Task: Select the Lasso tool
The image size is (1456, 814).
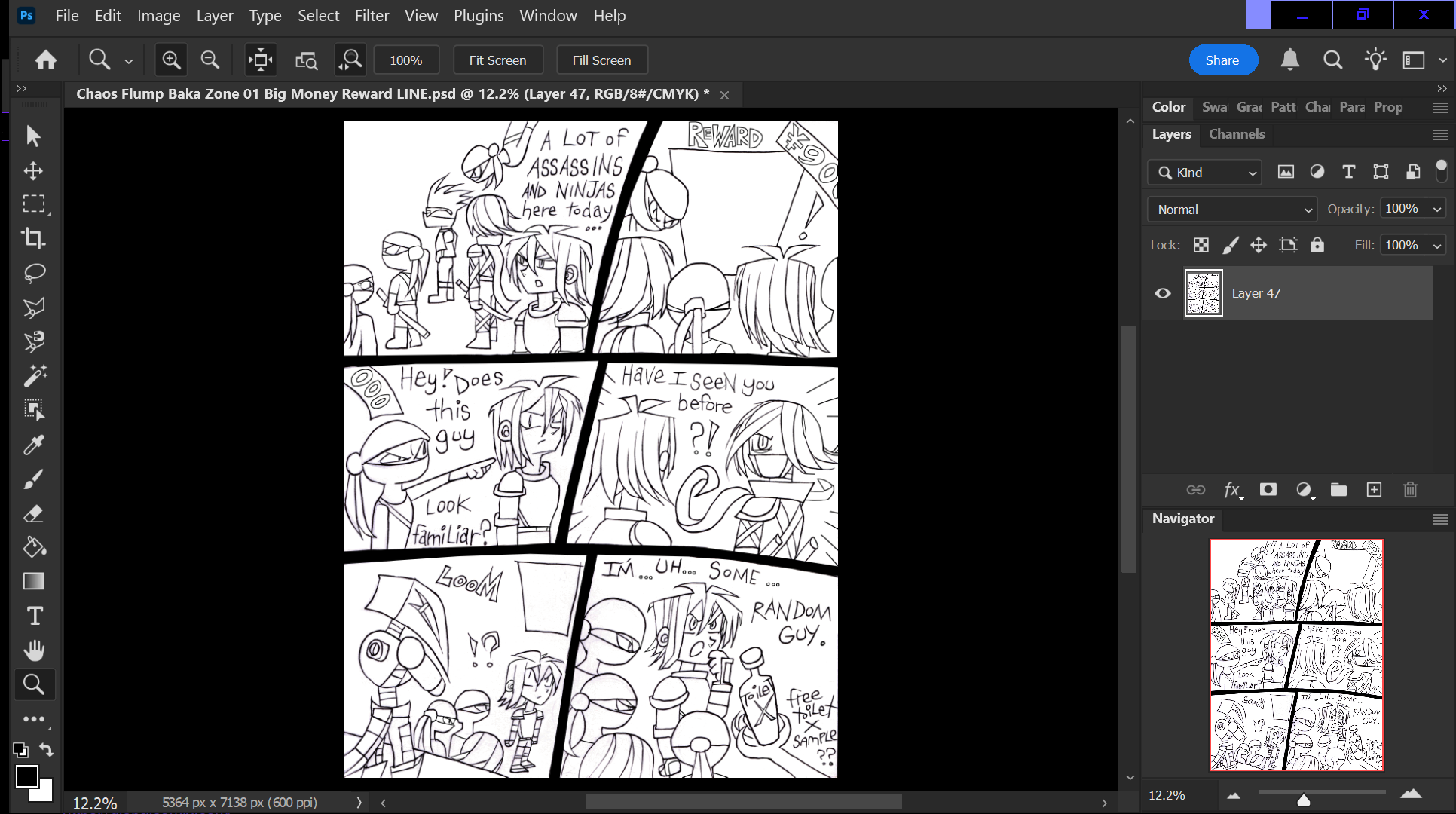Action: [34, 273]
